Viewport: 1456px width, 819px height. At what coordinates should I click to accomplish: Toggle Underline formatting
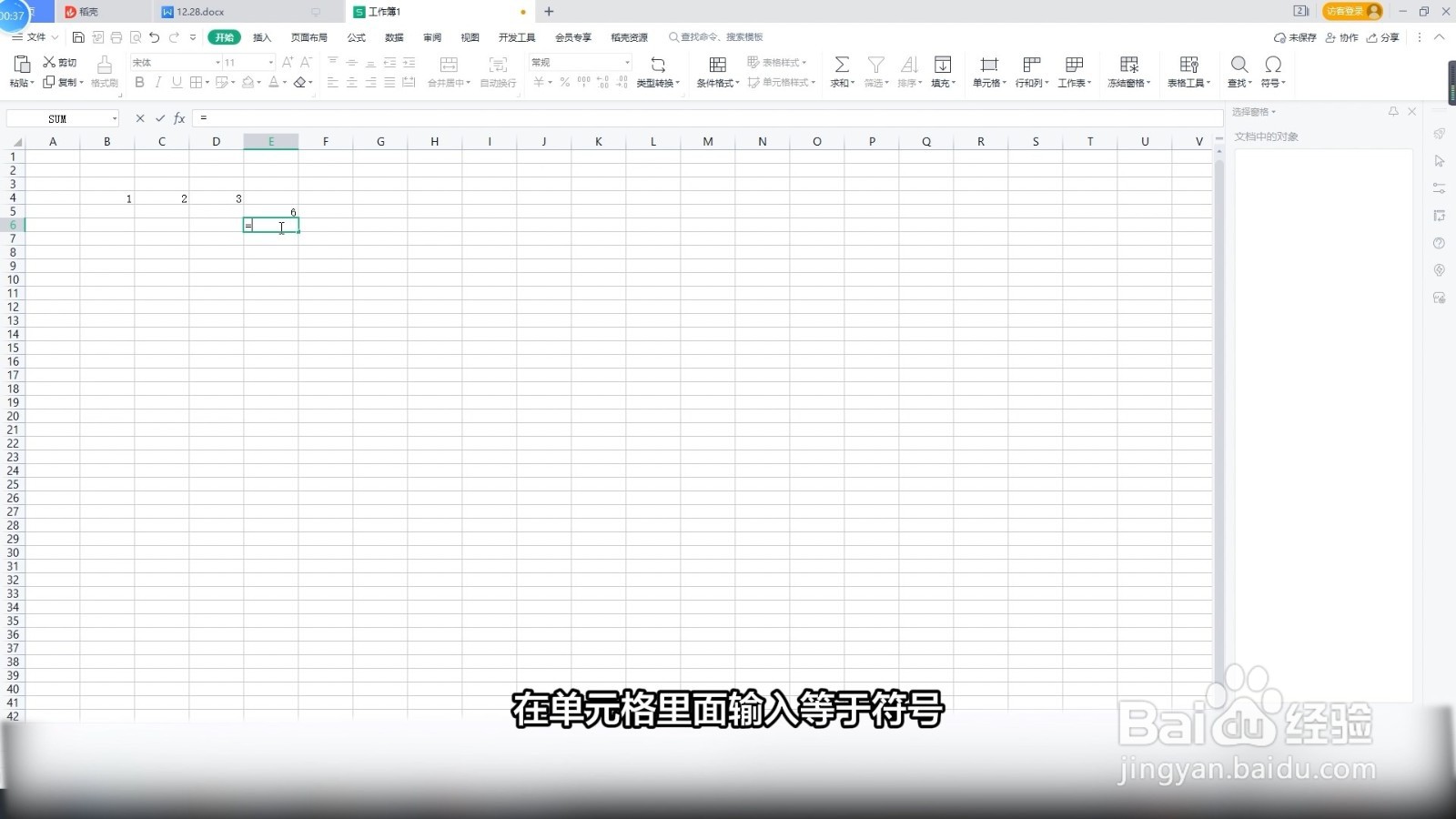(177, 82)
